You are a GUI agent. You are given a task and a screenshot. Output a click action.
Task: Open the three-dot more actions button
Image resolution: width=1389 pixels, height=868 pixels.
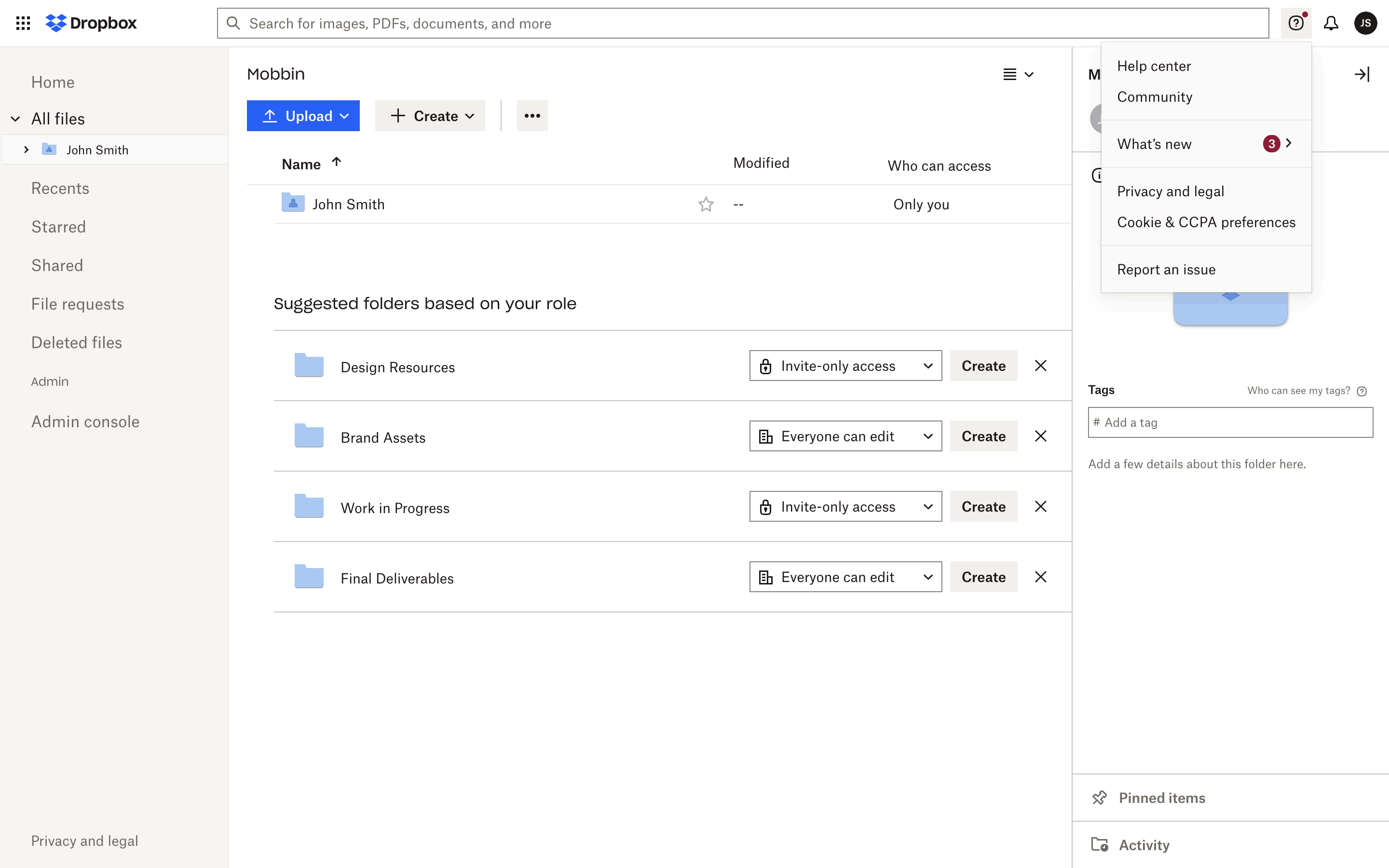tap(531, 116)
